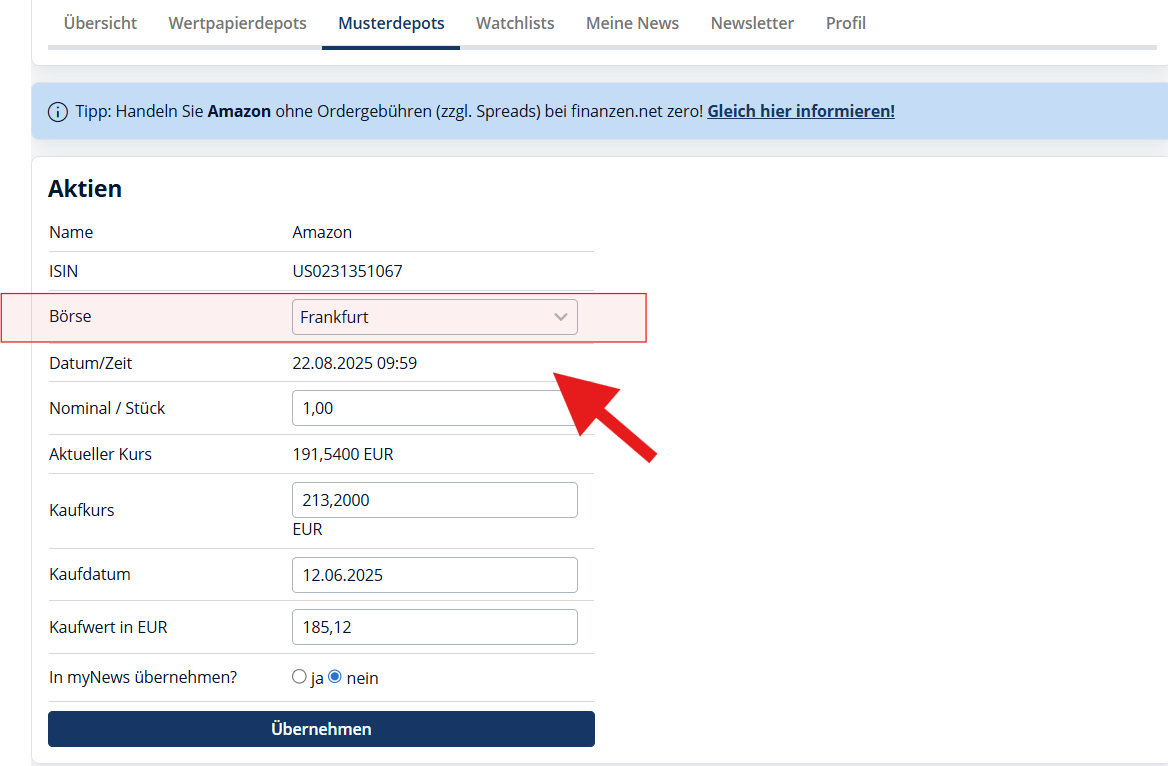Open the Wertpapierdepots tab
The width and height of the screenshot is (1168, 766).
[237, 23]
